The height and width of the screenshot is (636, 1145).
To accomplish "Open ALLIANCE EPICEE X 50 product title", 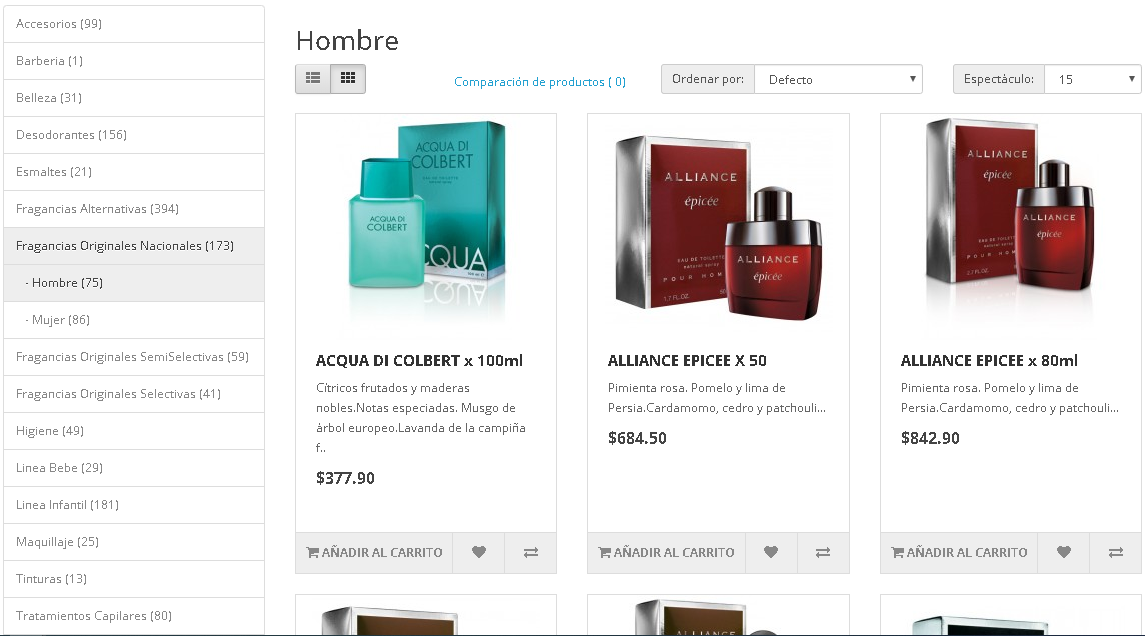I will 687,361.
